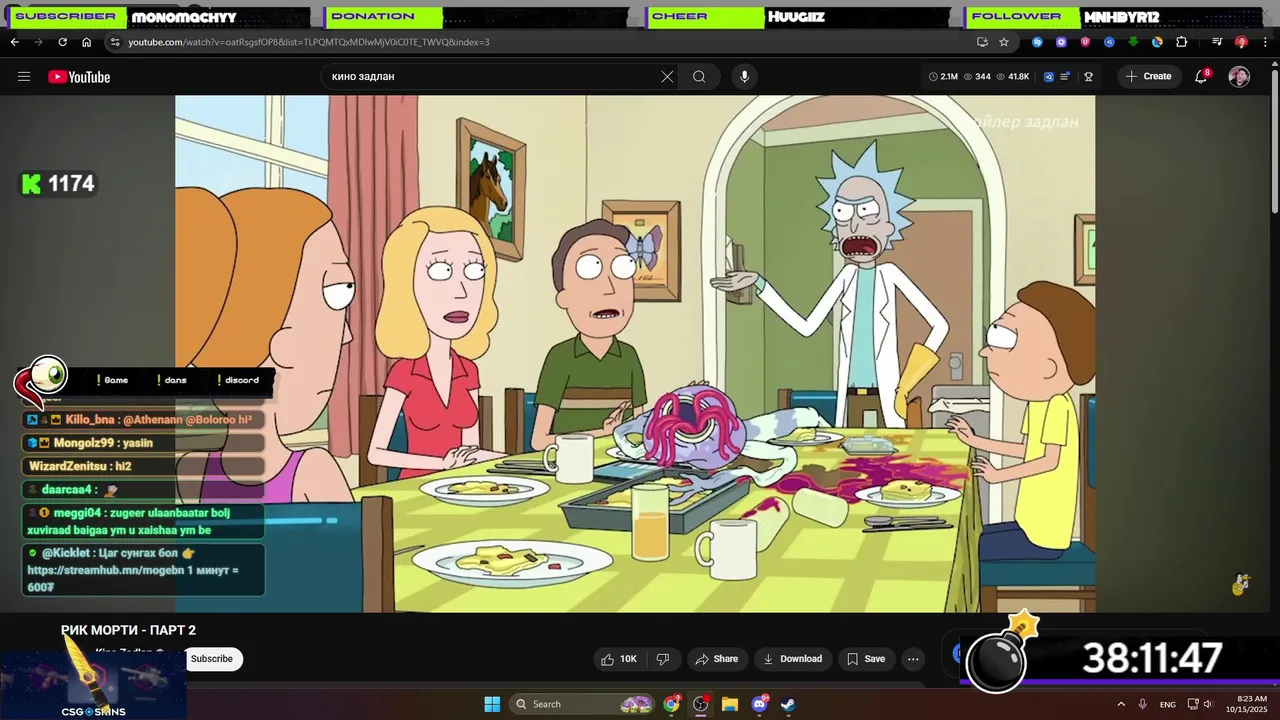
Task: Click the video title РИК МОРТИ - ПАРТ 2
Action: click(x=128, y=630)
